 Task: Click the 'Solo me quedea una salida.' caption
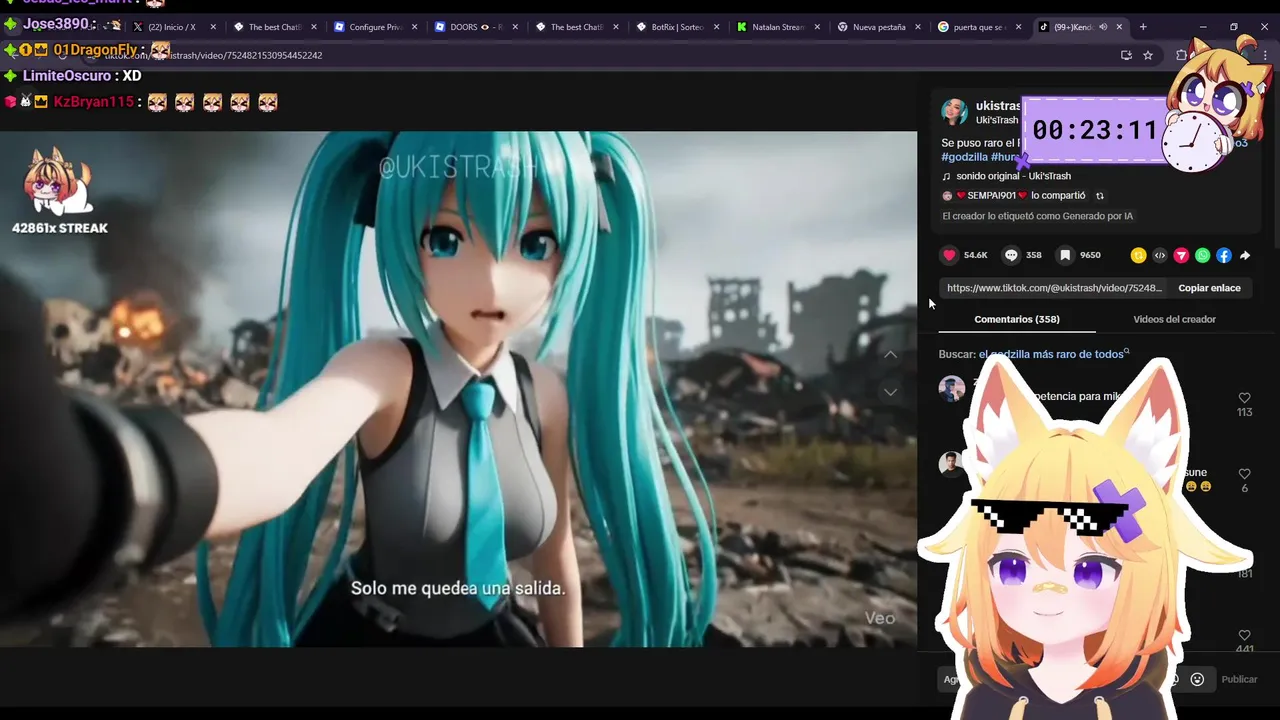click(x=458, y=588)
